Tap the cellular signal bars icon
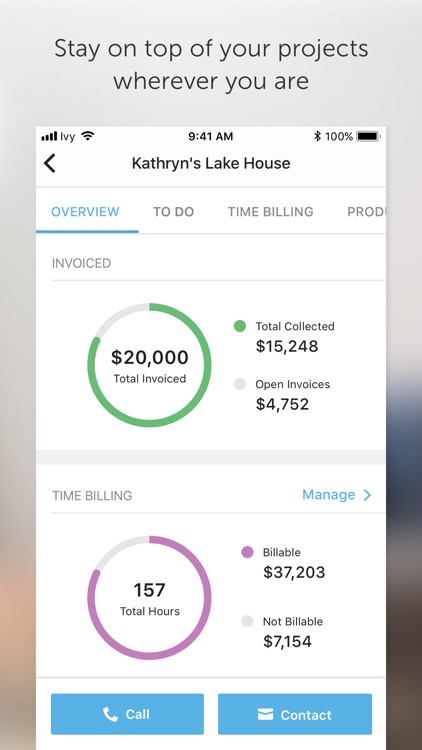 (49, 137)
